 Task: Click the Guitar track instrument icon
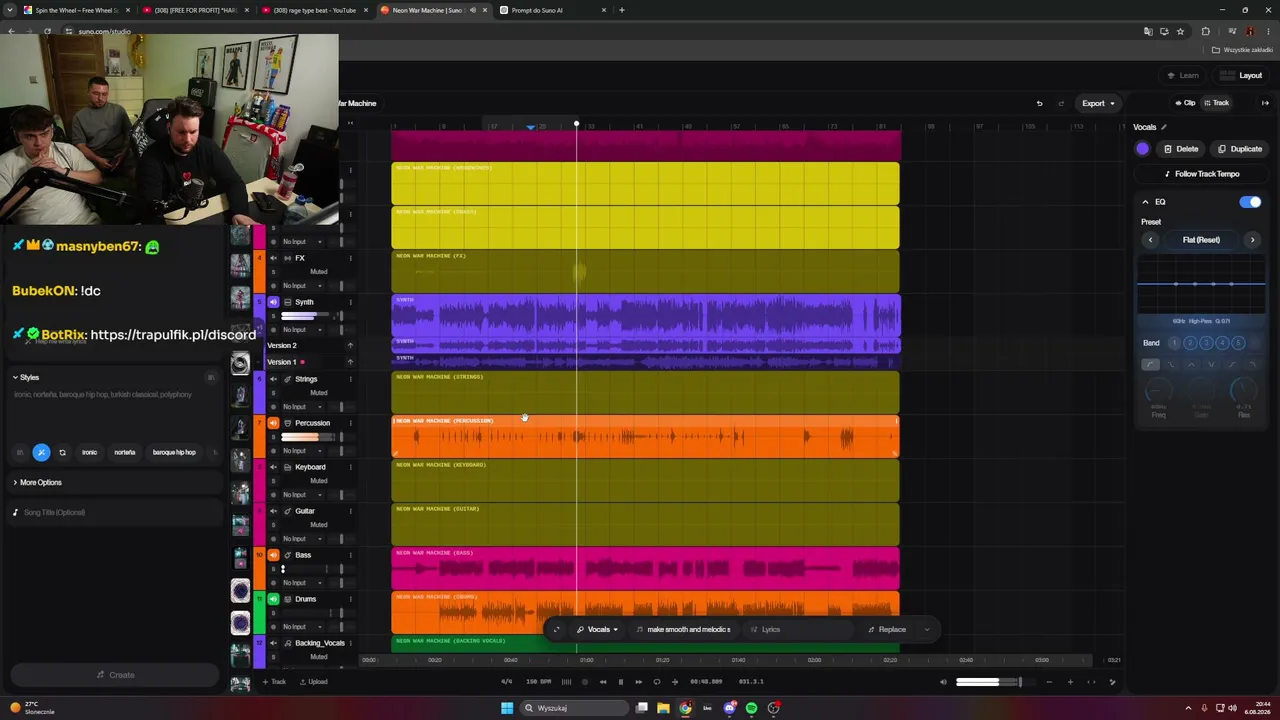pos(287,511)
